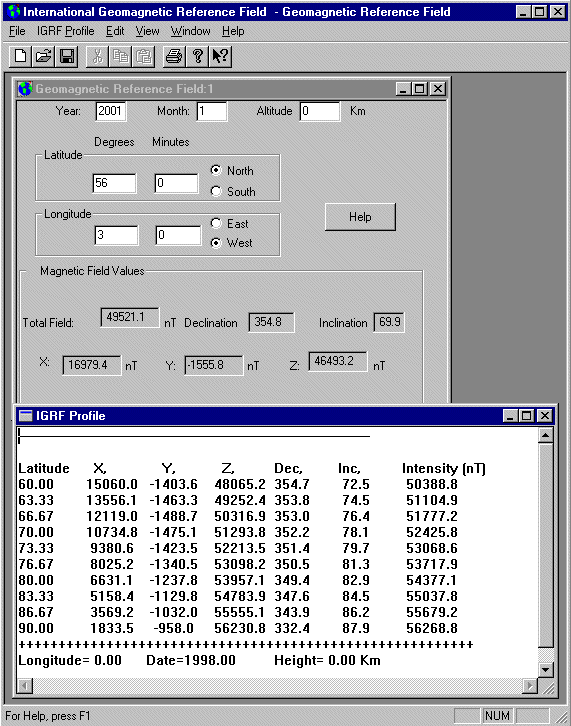Click intensity value 50388.8 in the 60.00 row
This screenshot has width=571, height=726.
click(x=432, y=484)
